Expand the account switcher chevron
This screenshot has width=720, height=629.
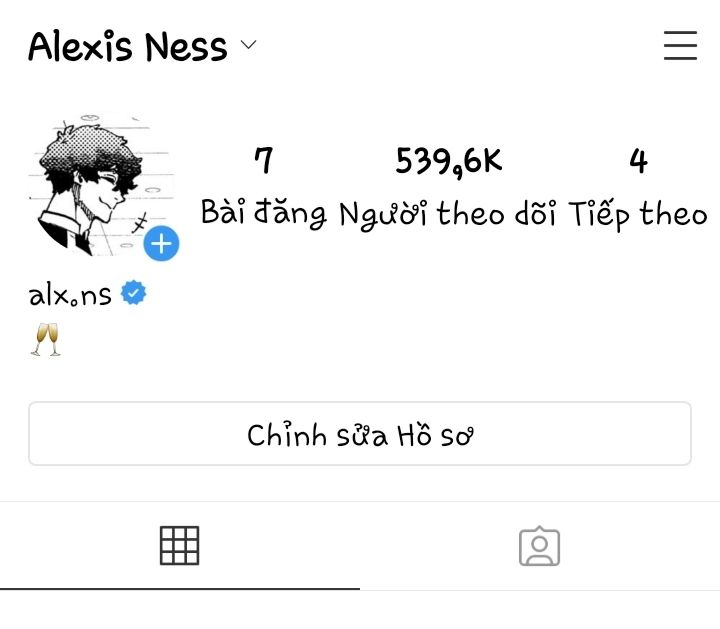click(248, 45)
